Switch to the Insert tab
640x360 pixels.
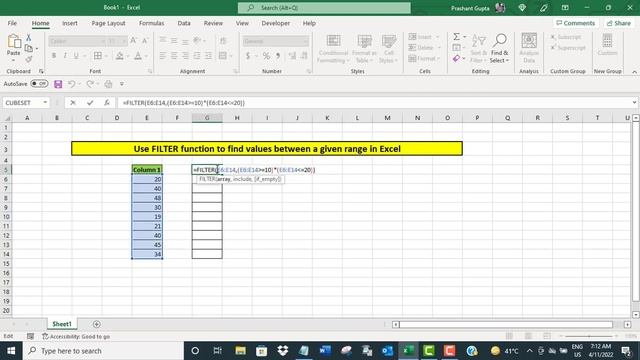pos(70,23)
